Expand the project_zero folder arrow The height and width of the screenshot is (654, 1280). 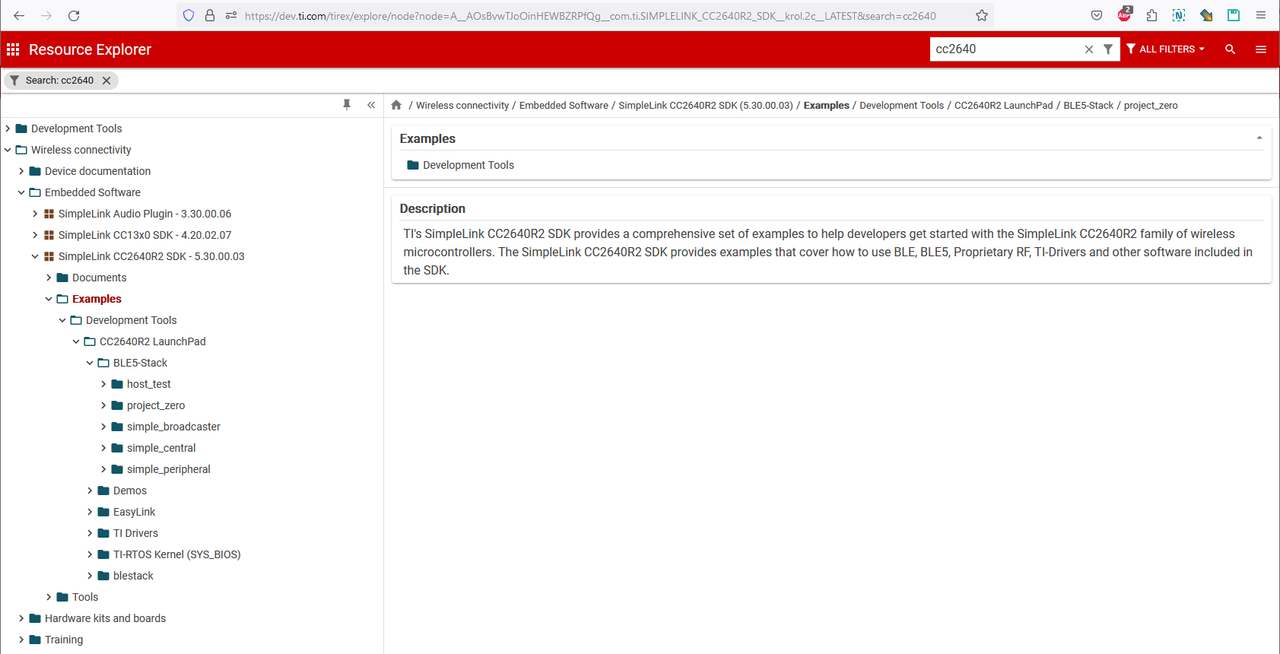pyautogui.click(x=104, y=406)
